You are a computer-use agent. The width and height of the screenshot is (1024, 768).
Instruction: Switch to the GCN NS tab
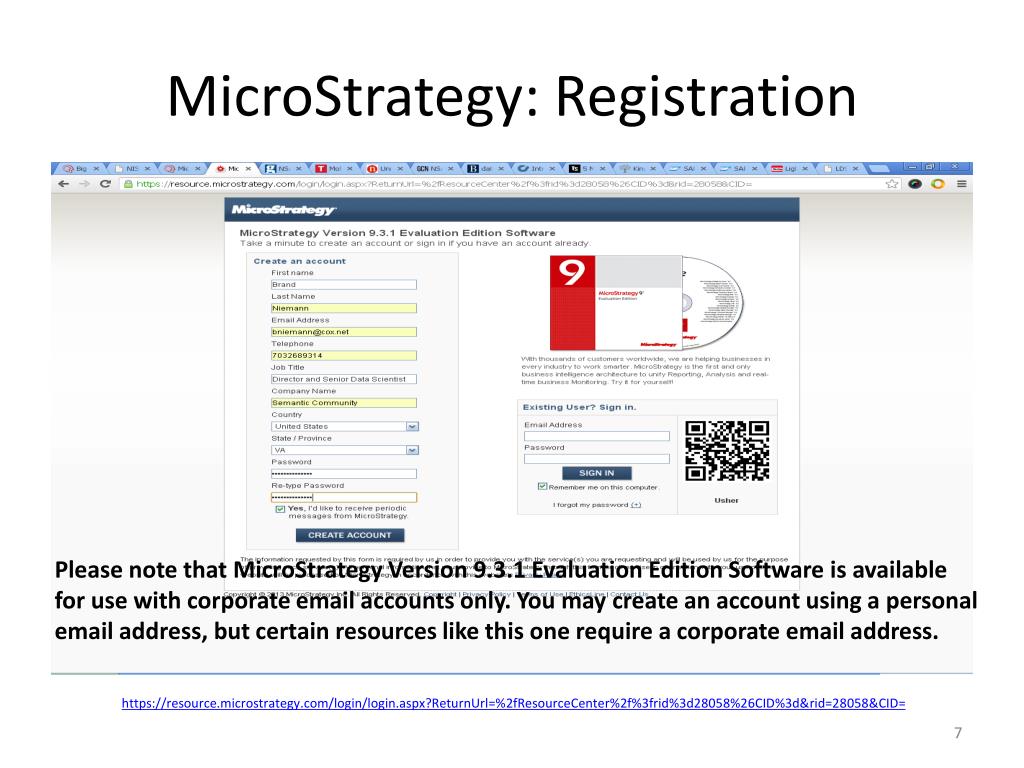coord(435,168)
